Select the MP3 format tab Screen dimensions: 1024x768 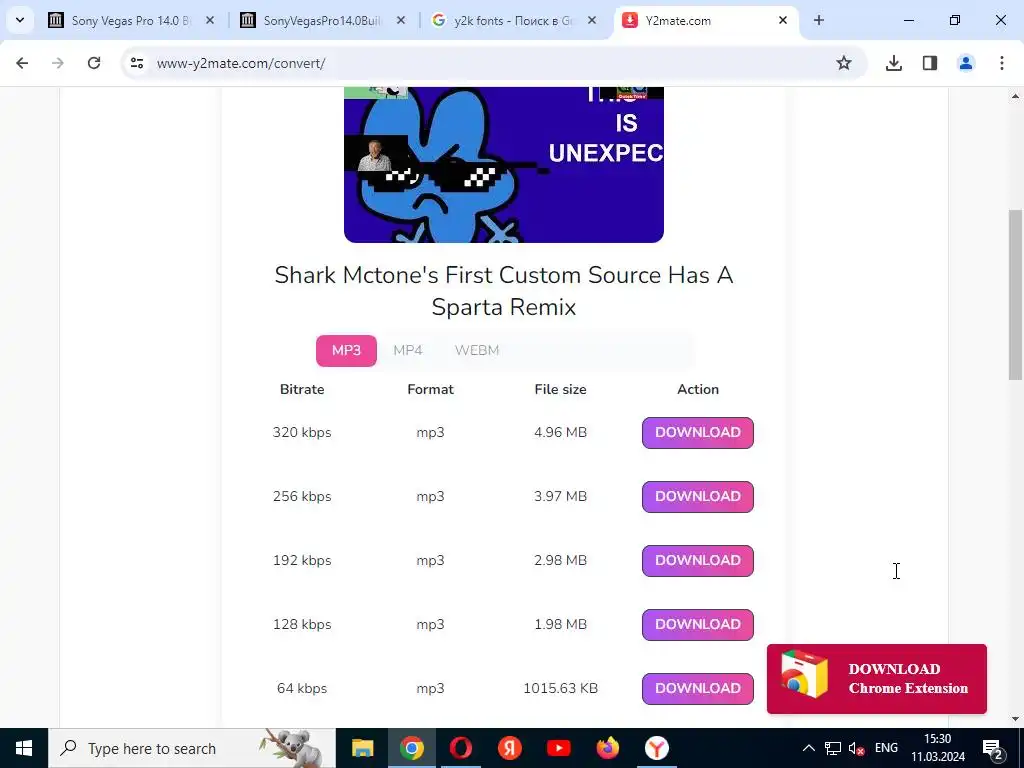(346, 351)
